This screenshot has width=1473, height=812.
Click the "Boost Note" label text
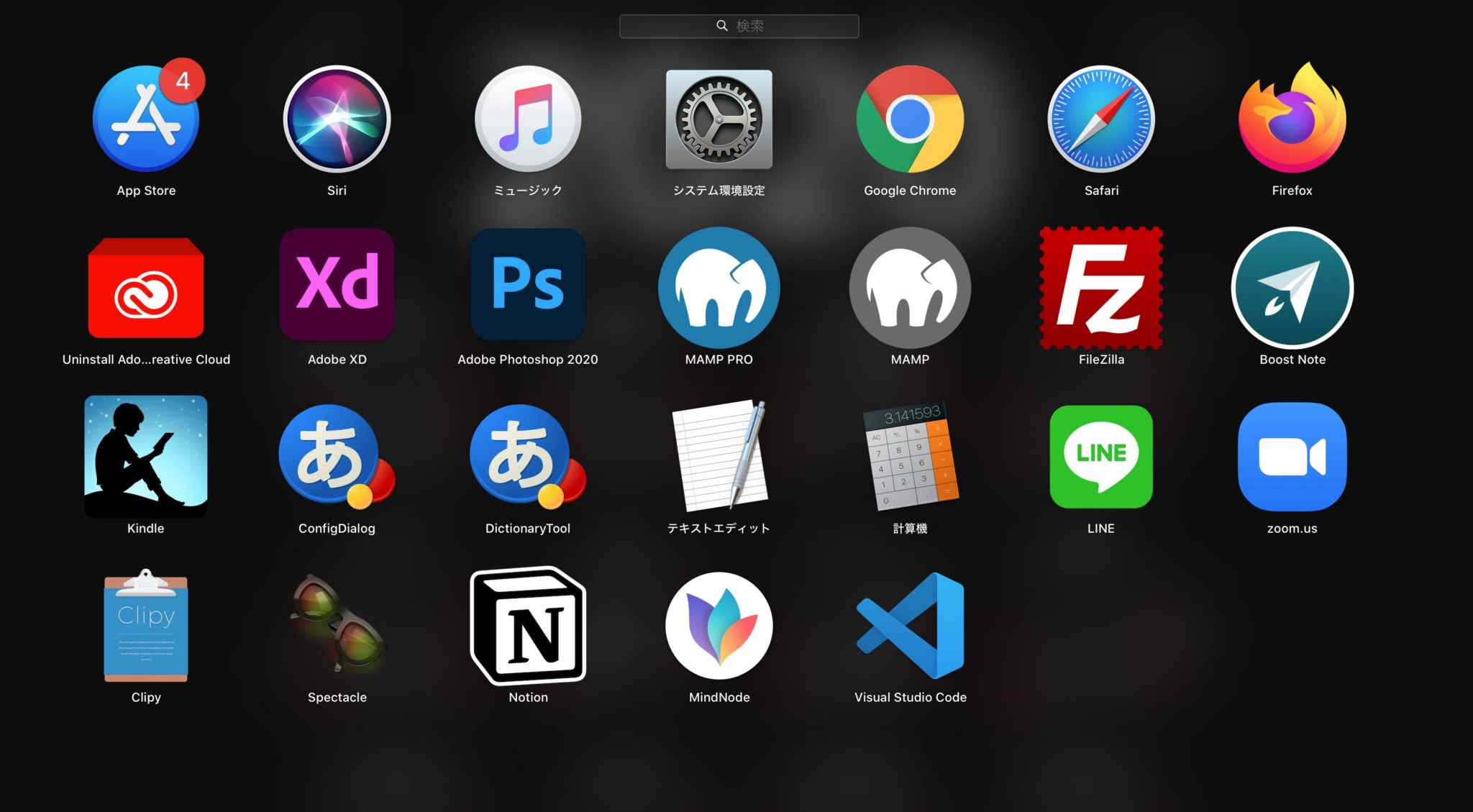(x=1292, y=360)
